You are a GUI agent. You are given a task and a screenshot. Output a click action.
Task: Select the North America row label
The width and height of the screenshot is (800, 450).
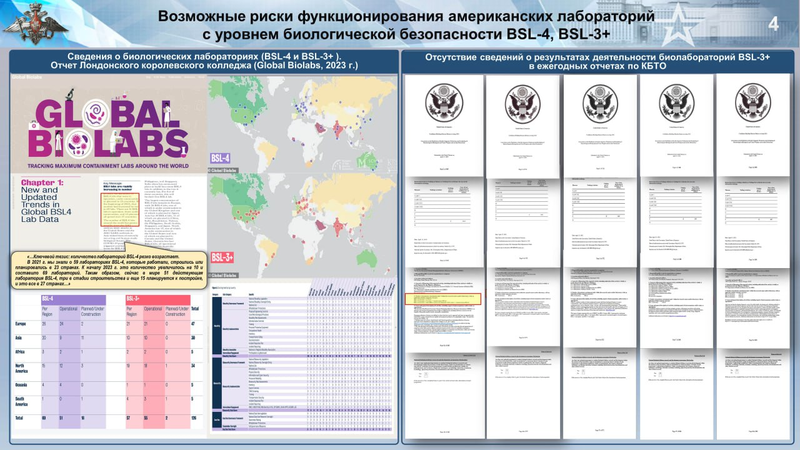coord(21,369)
